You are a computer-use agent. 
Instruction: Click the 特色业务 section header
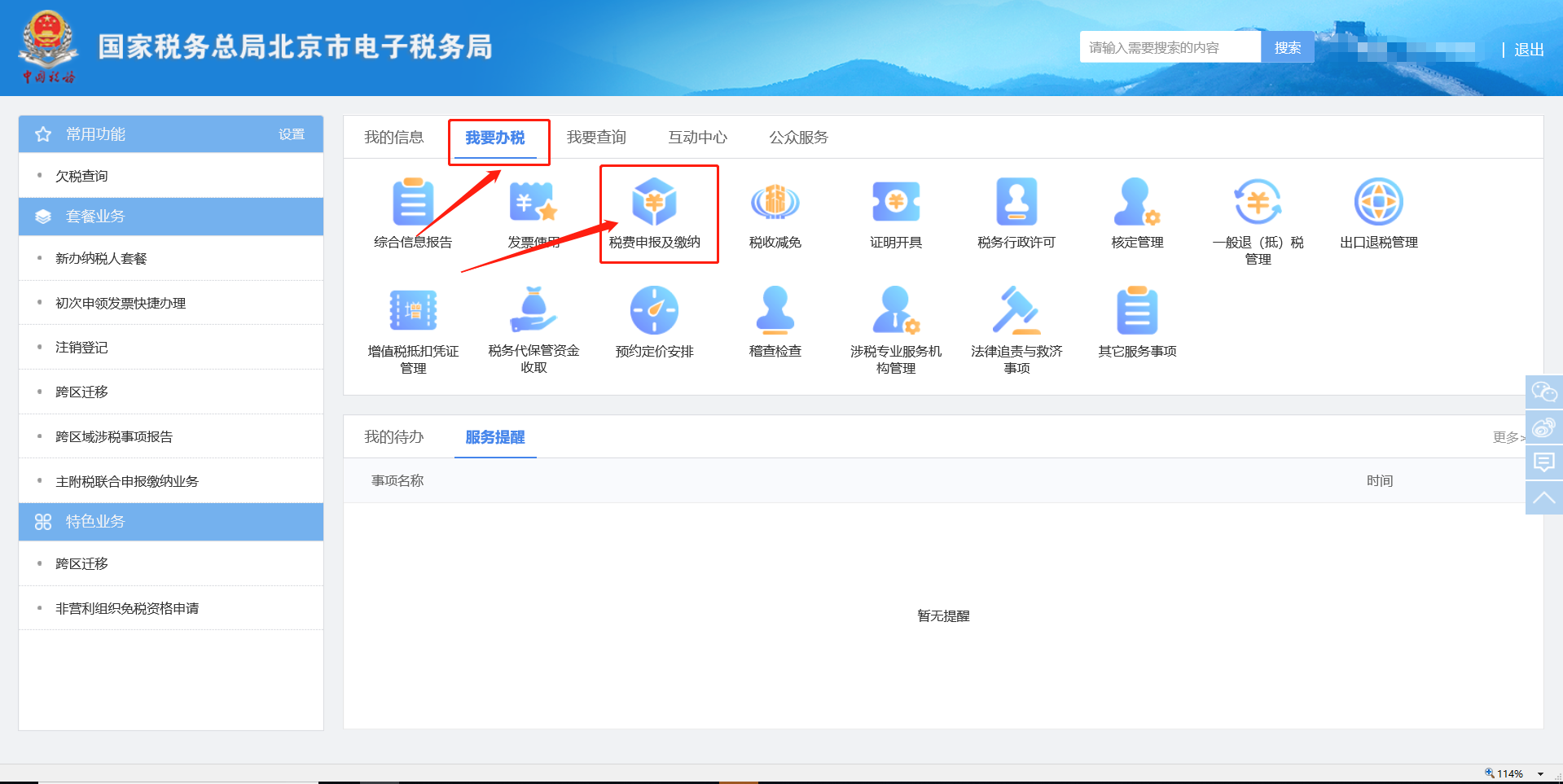(171, 522)
